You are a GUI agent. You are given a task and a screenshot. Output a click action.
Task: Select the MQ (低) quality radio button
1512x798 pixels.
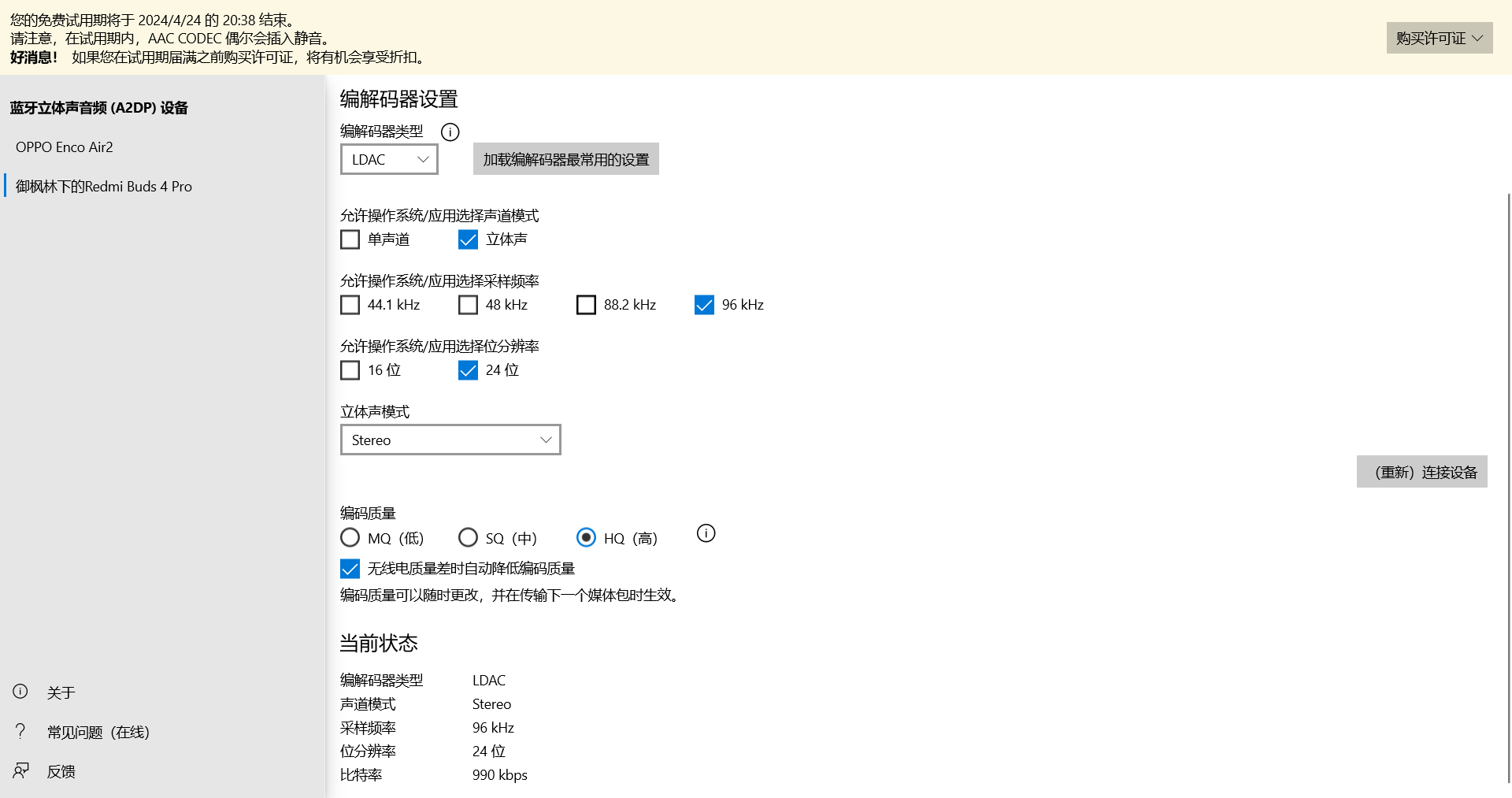350,537
